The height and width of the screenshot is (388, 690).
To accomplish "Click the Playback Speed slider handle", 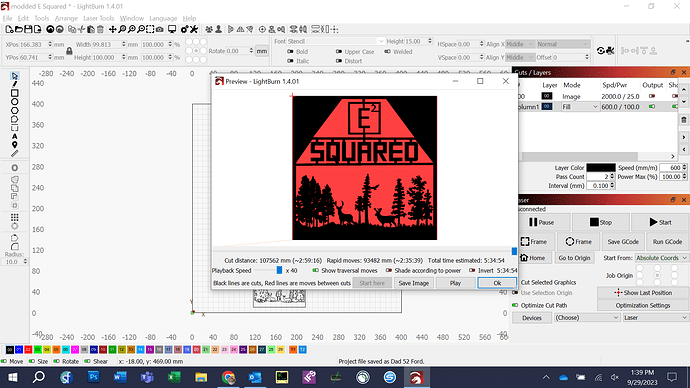I will 279,270.
